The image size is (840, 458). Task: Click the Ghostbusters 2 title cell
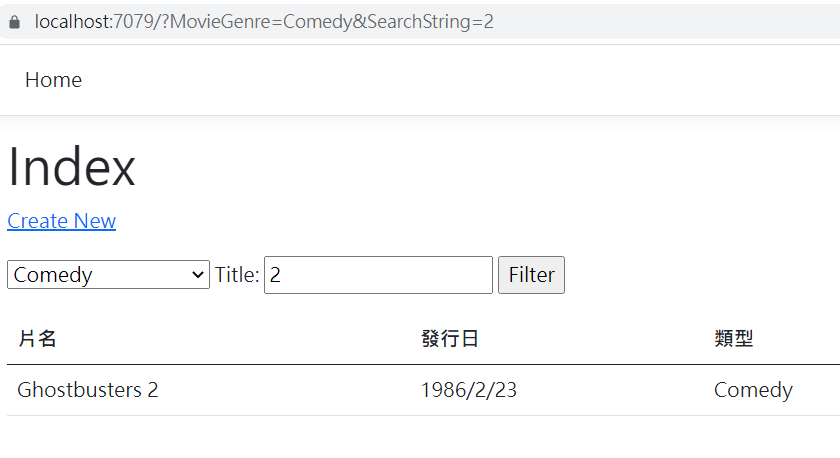[87, 390]
